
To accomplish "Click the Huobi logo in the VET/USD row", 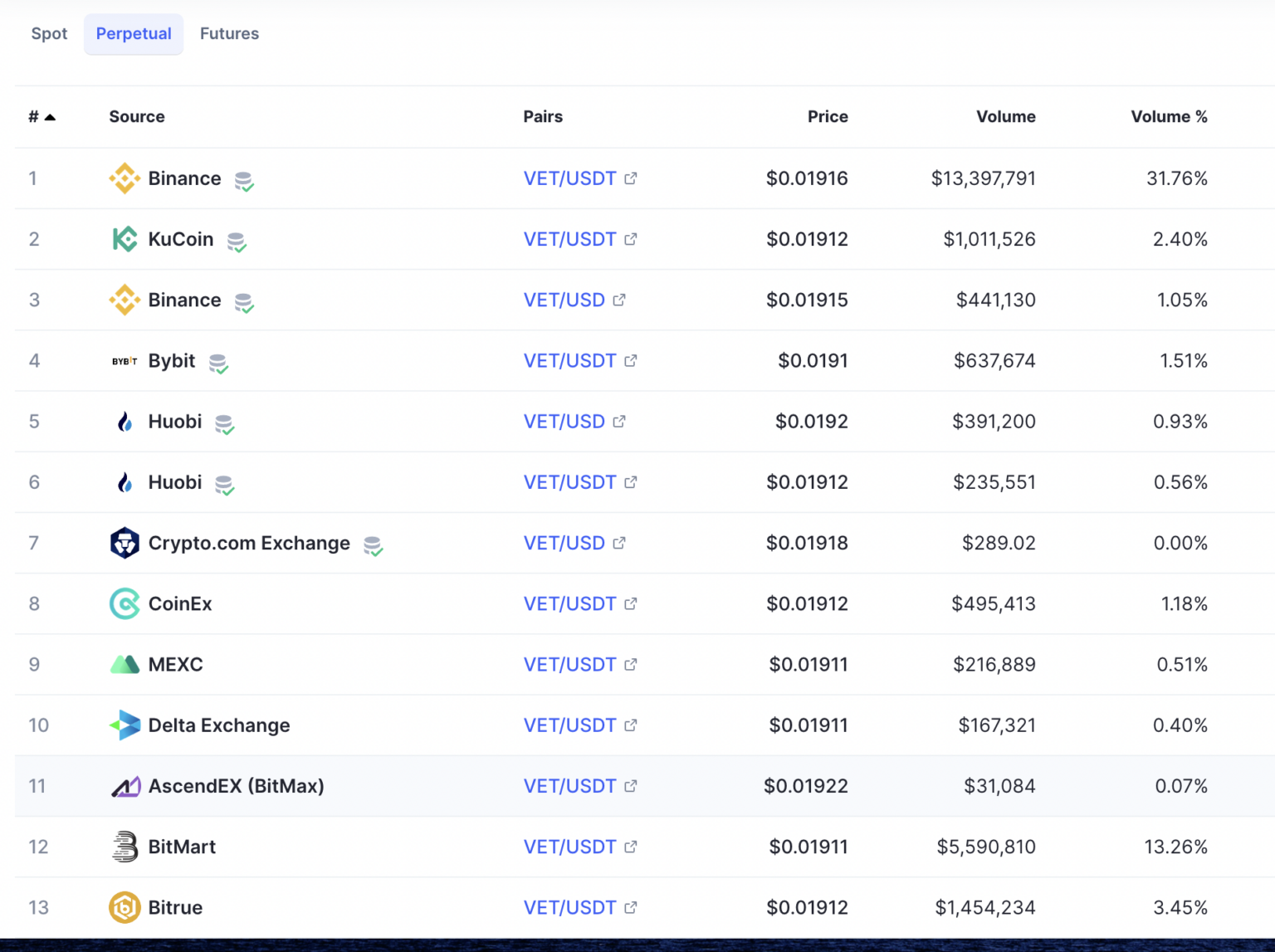I will coord(125,422).
